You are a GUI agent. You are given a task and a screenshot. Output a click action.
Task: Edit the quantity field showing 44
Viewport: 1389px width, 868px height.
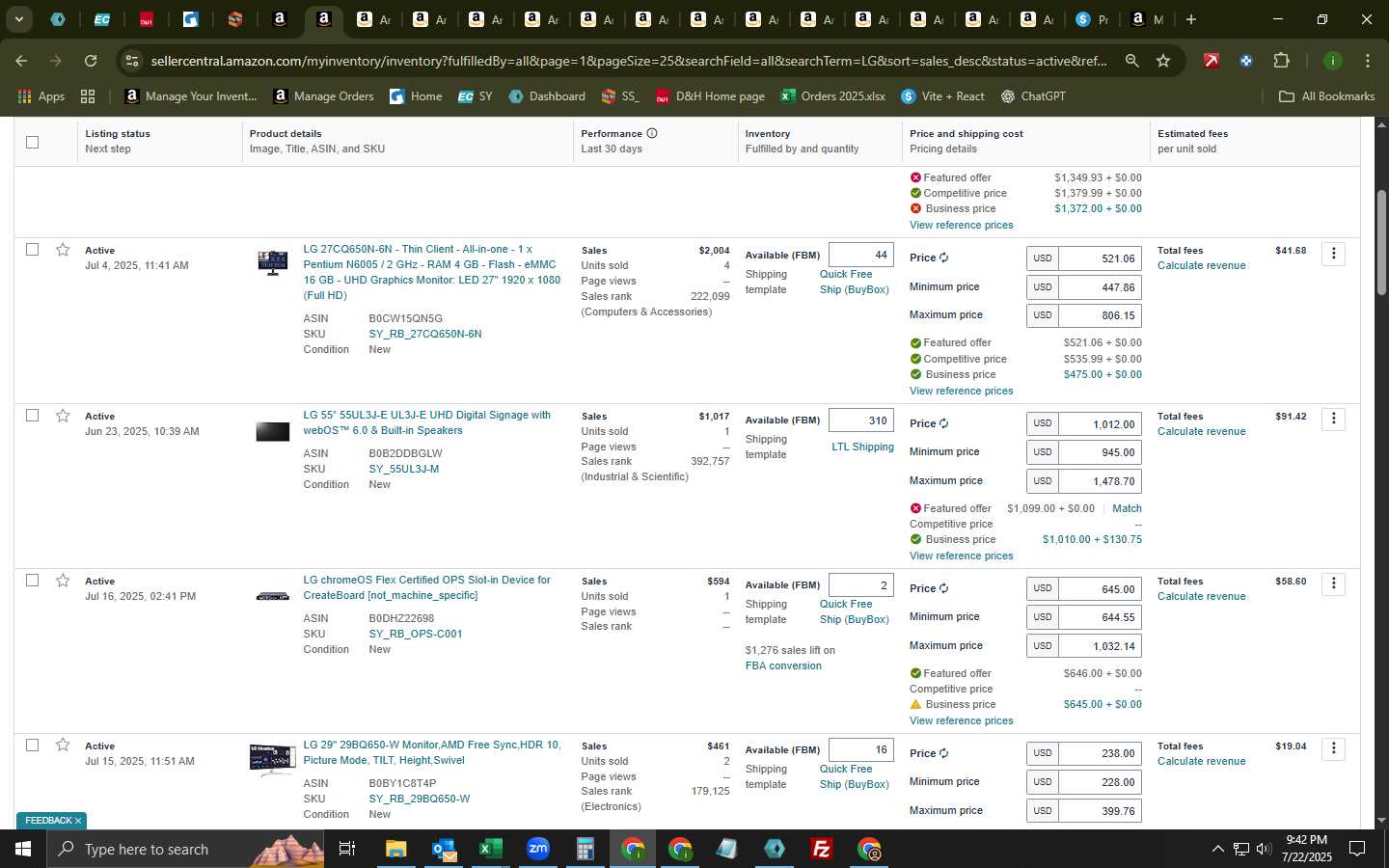point(861,255)
